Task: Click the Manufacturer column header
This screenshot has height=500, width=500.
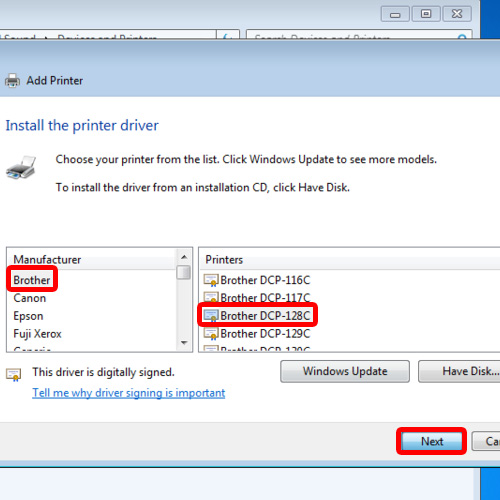Action: (91, 260)
